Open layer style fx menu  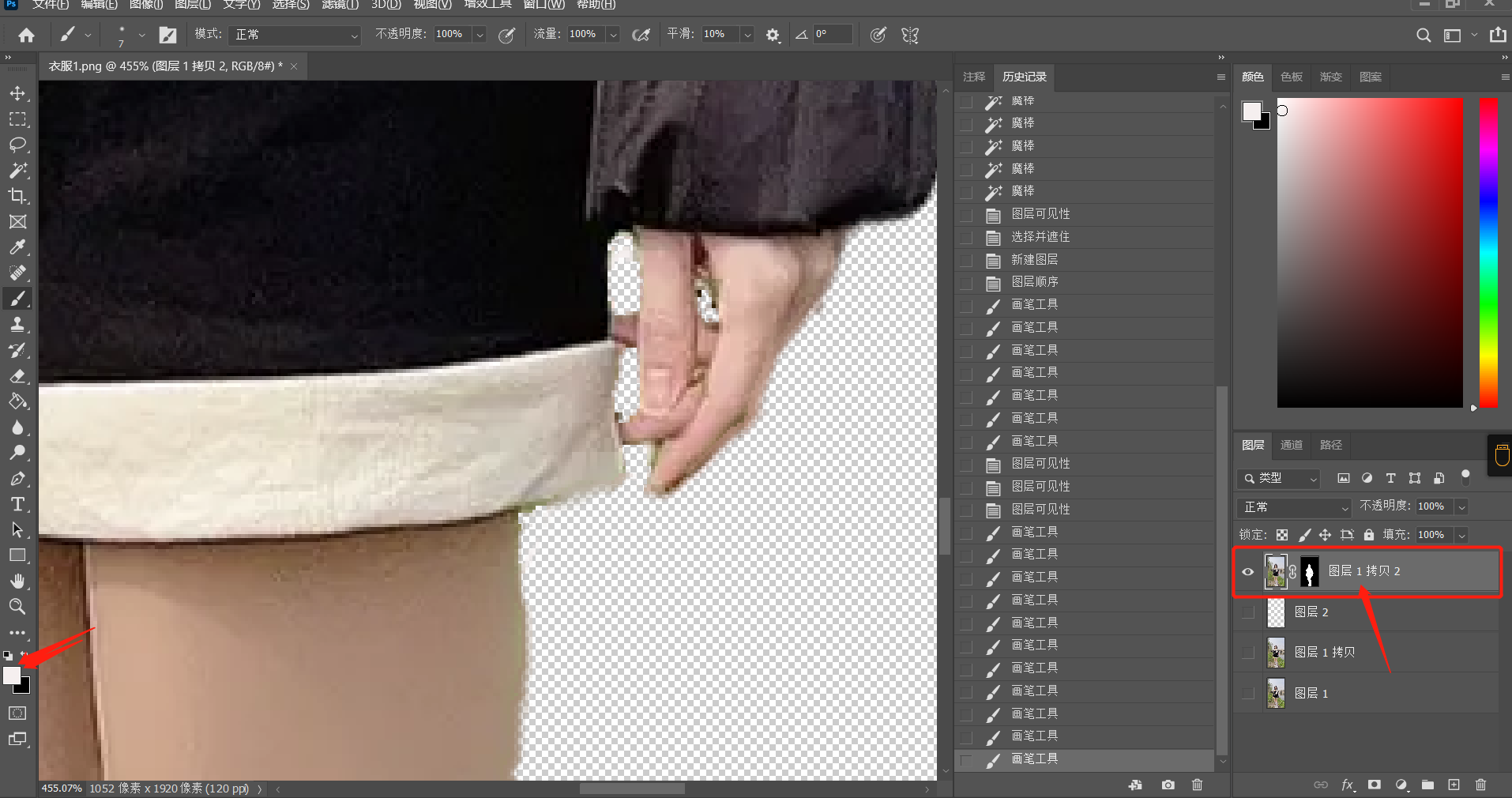pos(1348,785)
